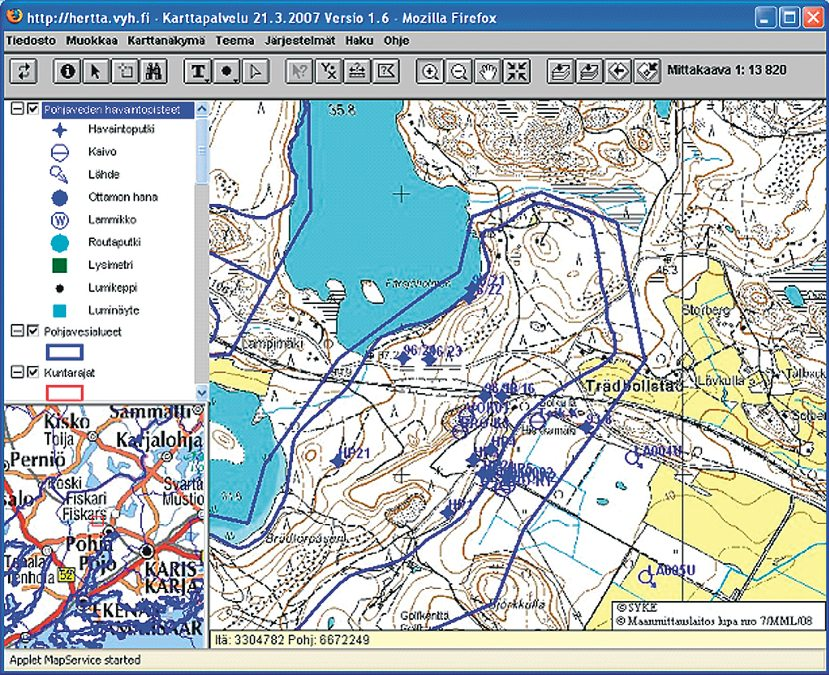Click the first layer-stack toolbar icon
Viewport: 829px width, 675px height.
pyautogui.click(x=561, y=71)
